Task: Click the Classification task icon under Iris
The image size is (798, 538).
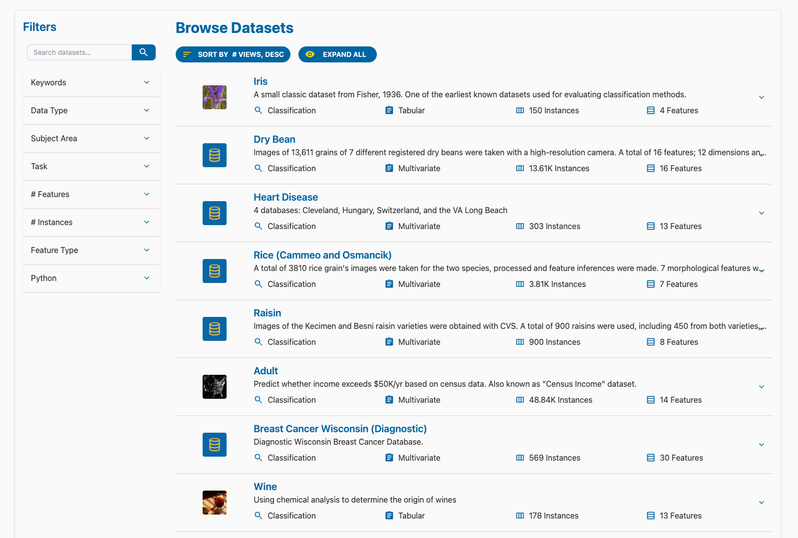Action: 258,110
